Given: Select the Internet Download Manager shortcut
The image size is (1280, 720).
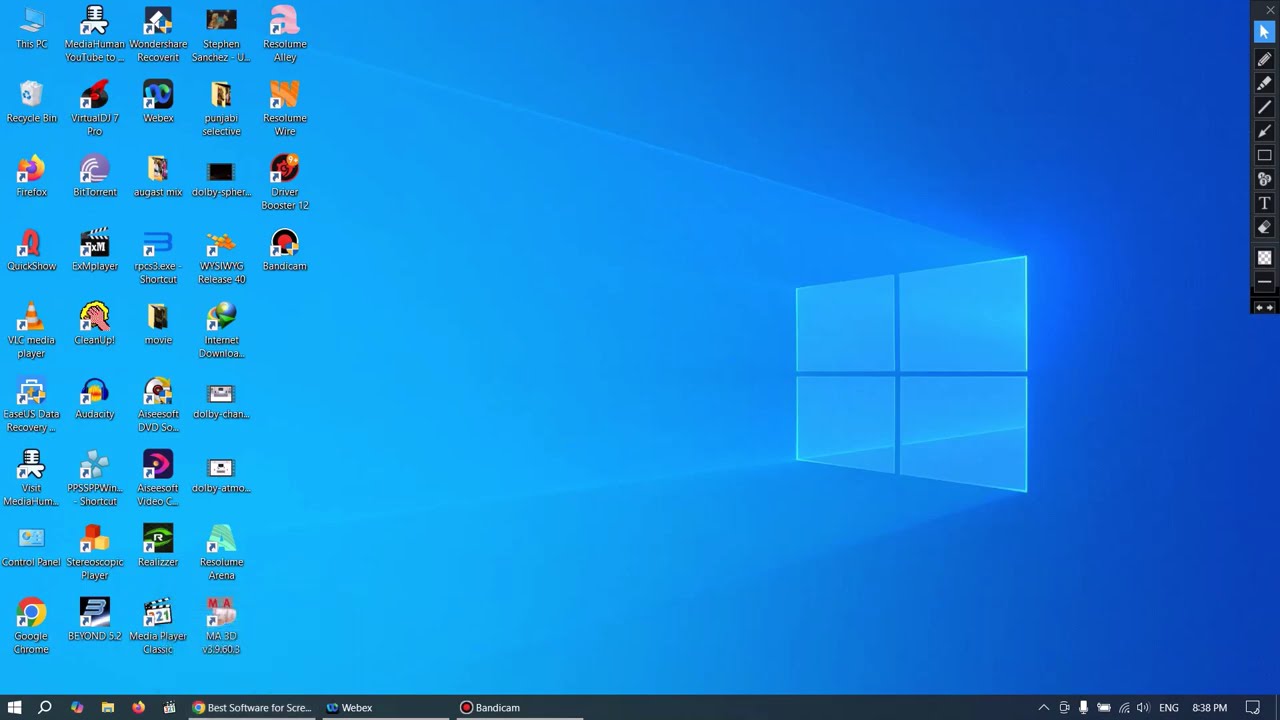Looking at the screenshot, I should tap(221, 330).
